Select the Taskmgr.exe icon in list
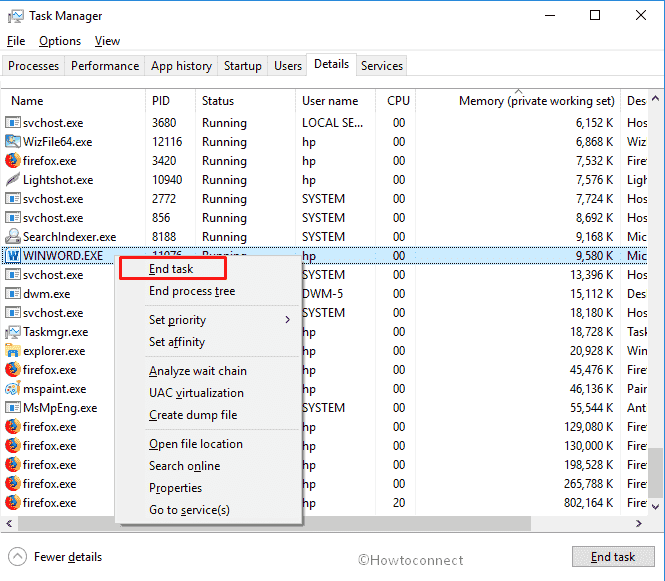Image resolution: width=665 pixels, height=581 pixels. 13,332
